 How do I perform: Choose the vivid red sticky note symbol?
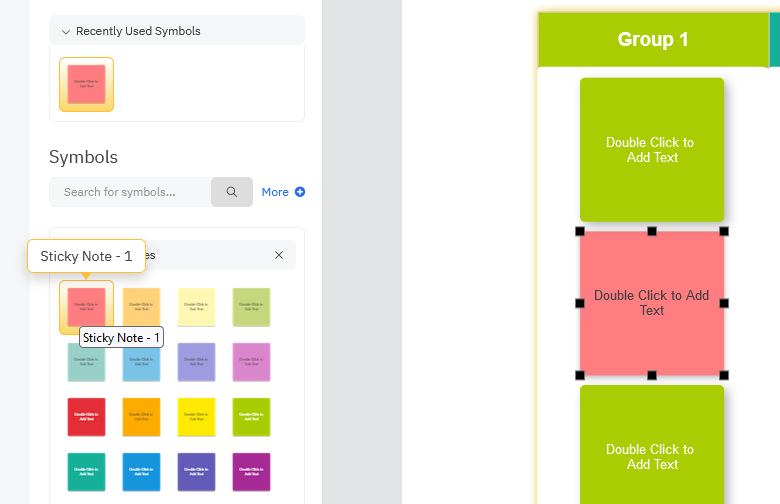(86, 416)
